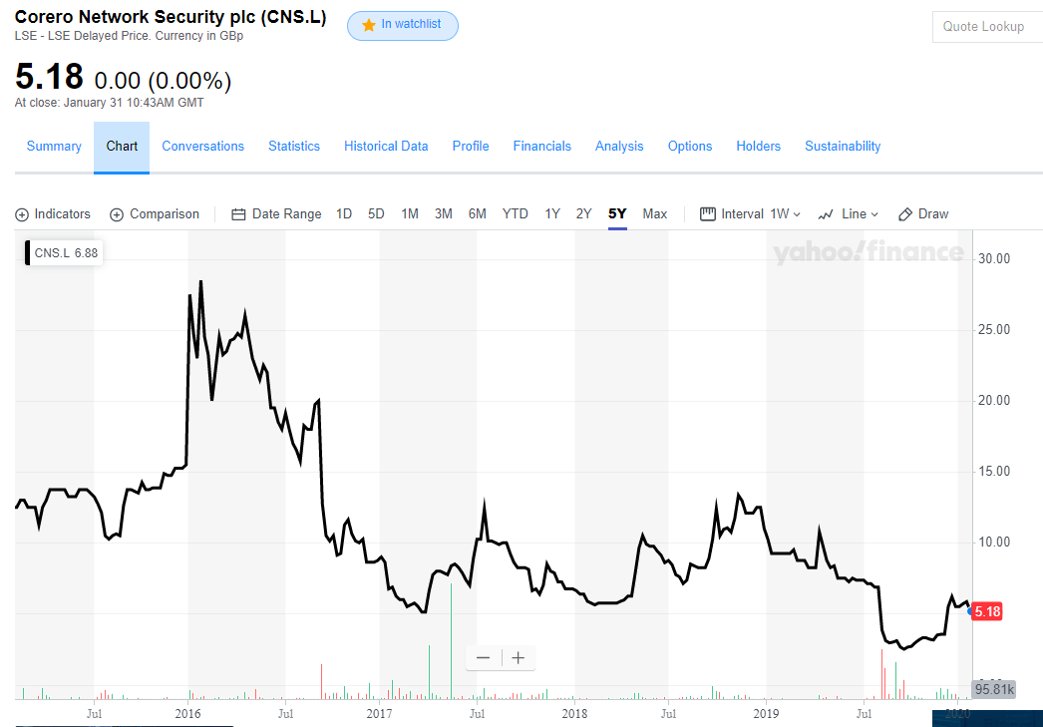View the Sustainability tab
This screenshot has height=727, width=1043.
[843, 146]
